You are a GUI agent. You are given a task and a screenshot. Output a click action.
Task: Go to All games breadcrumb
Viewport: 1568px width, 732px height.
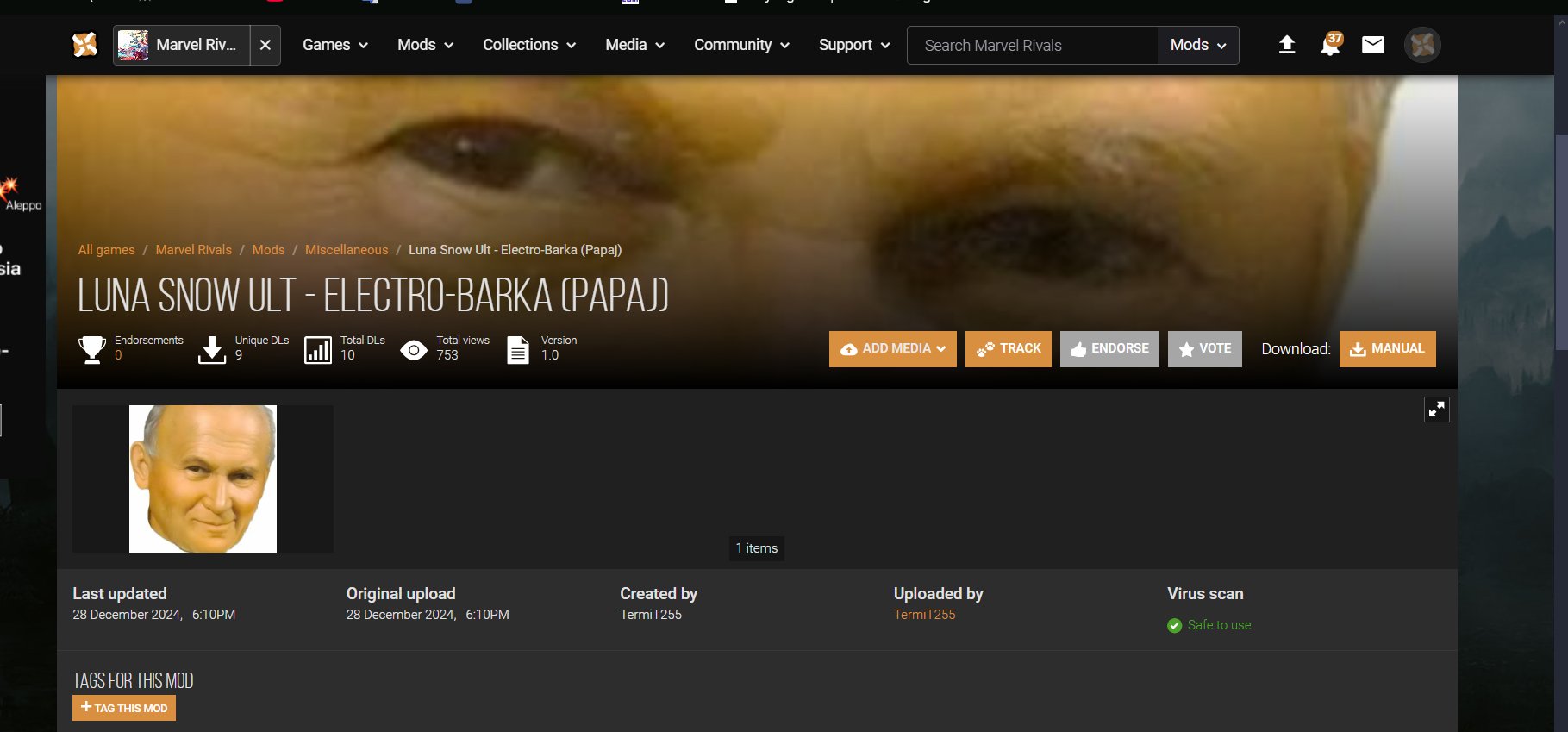(x=106, y=249)
